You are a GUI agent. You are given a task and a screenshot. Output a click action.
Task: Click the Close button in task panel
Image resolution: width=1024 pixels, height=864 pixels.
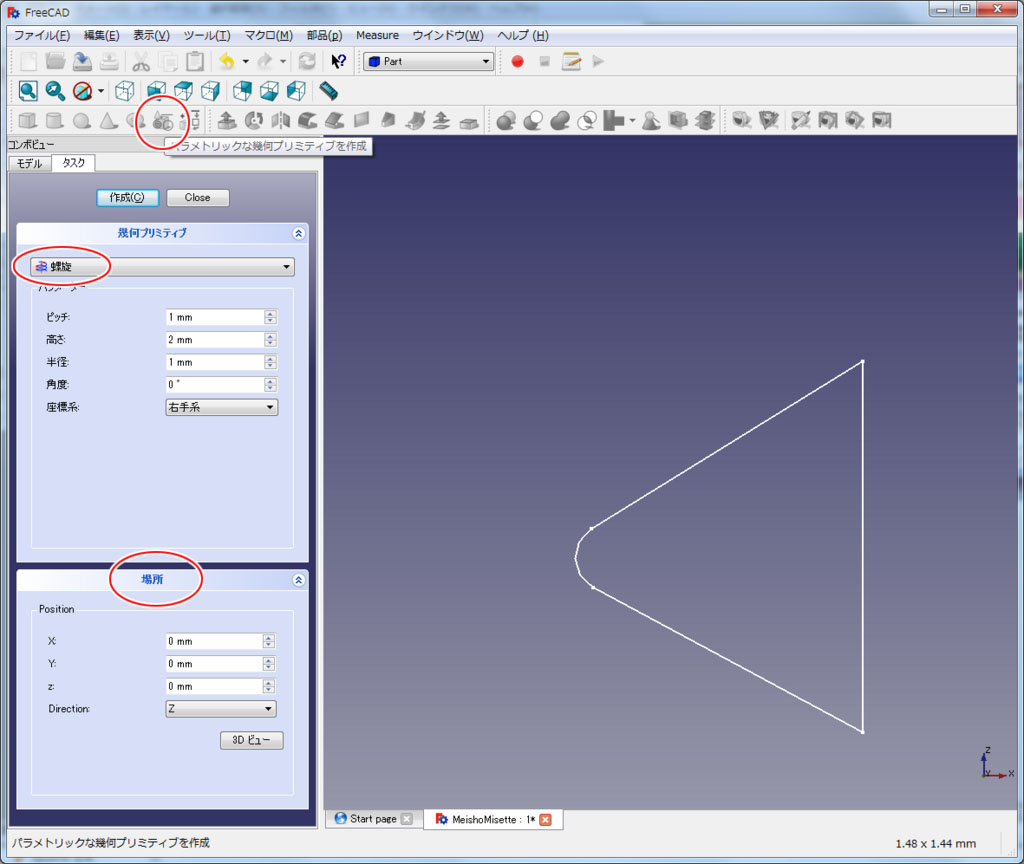[x=197, y=197]
